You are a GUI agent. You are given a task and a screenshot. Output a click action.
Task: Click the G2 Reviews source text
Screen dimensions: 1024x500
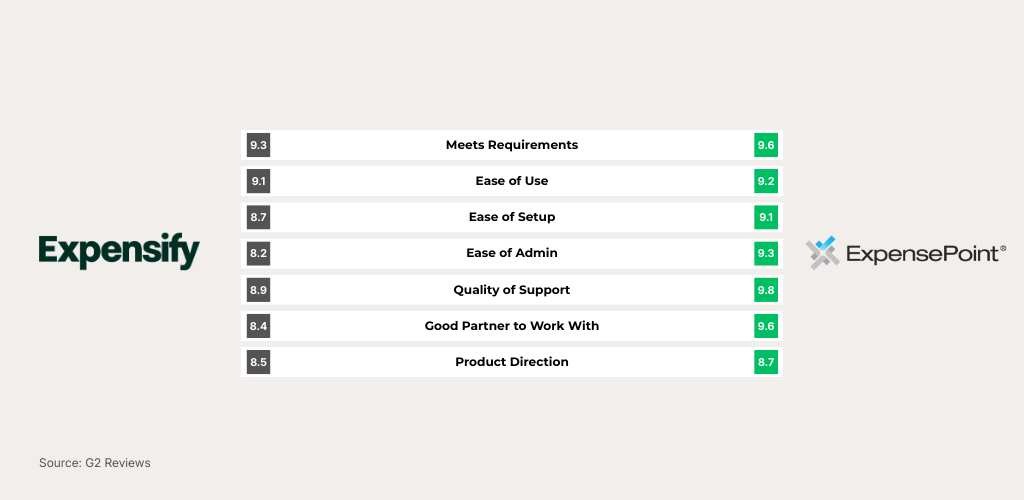coord(95,463)
